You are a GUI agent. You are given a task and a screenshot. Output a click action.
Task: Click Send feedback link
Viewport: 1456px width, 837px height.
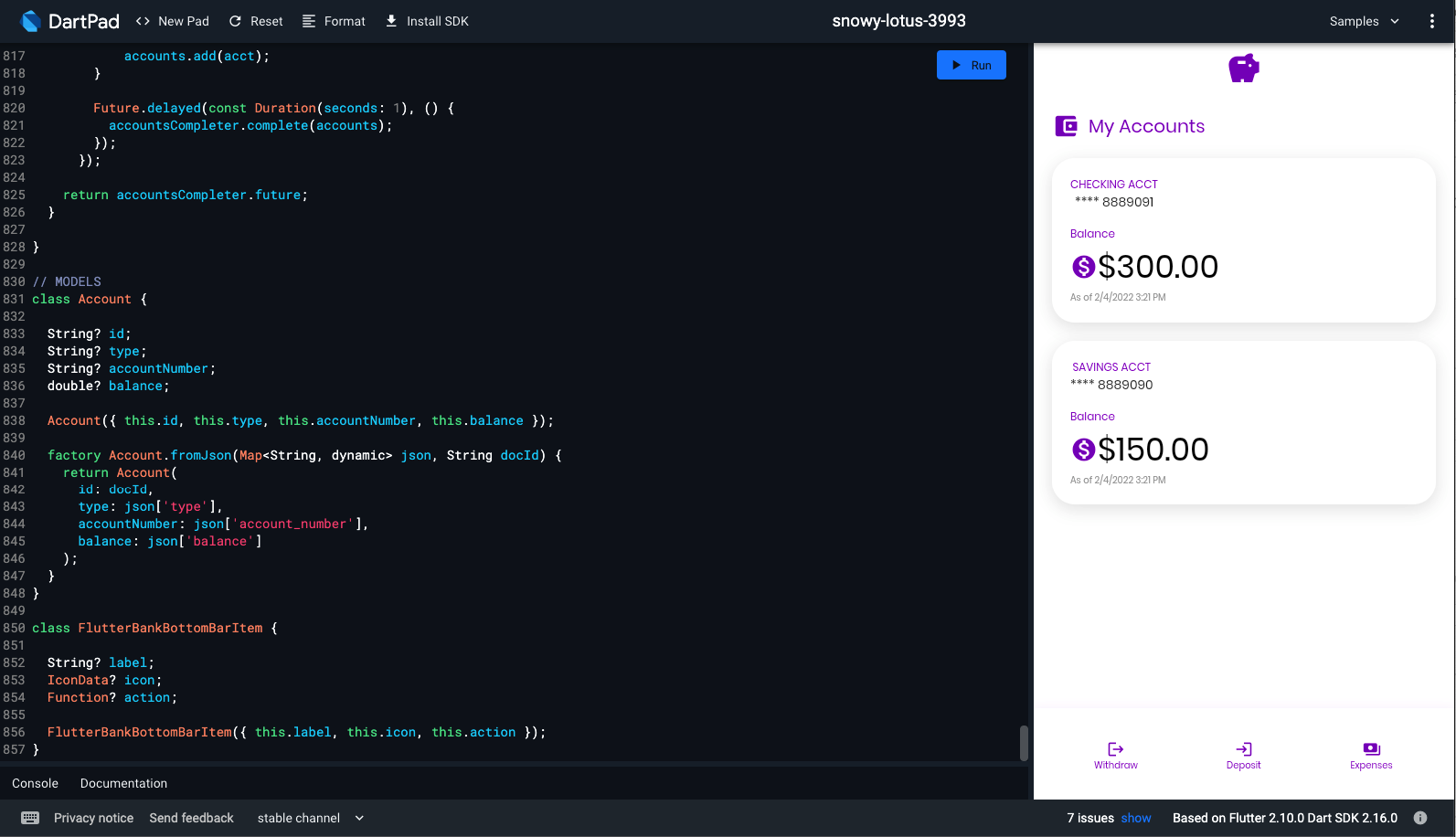pyautogui.click(x=191, y=818)
